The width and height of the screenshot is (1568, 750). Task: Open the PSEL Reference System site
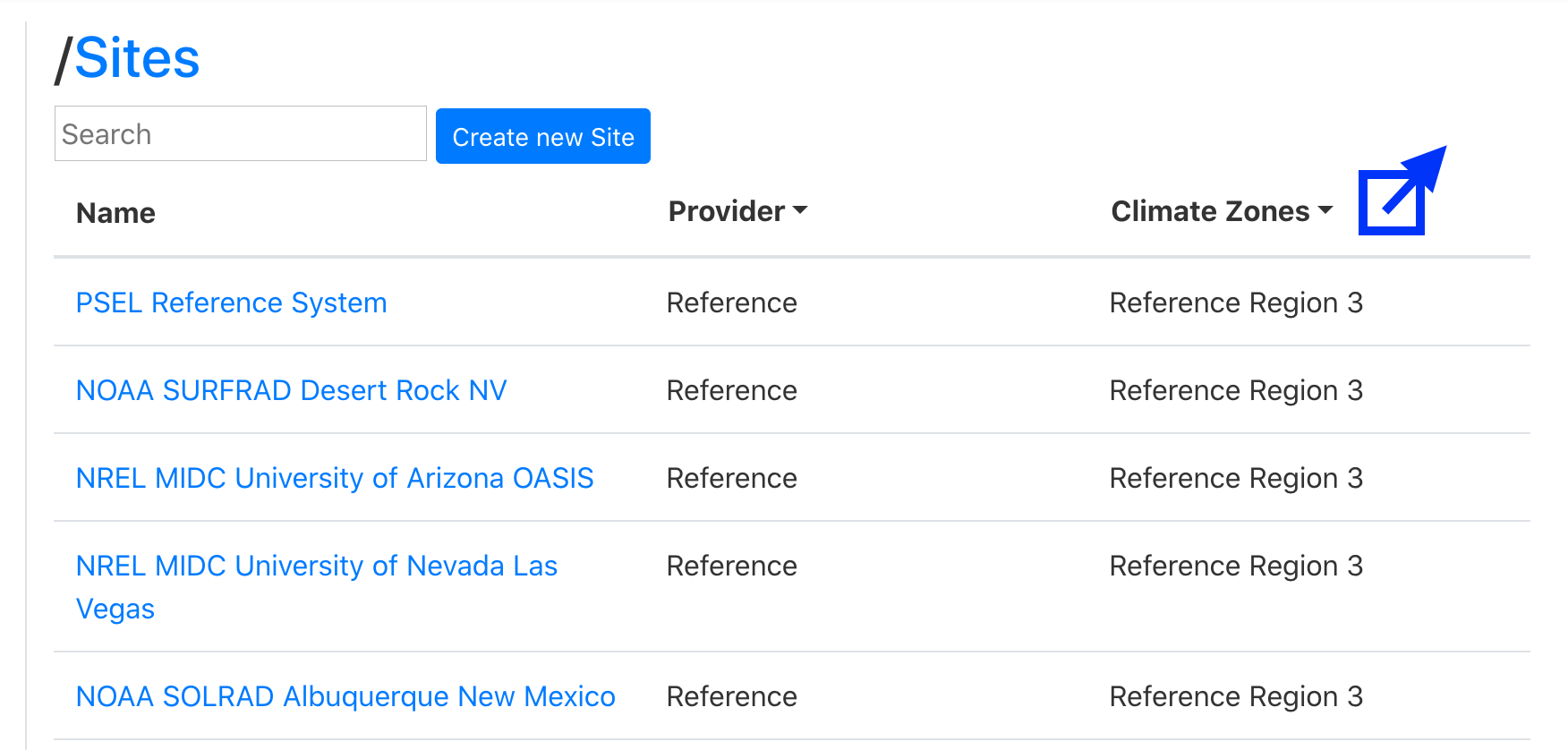point(231,303)
